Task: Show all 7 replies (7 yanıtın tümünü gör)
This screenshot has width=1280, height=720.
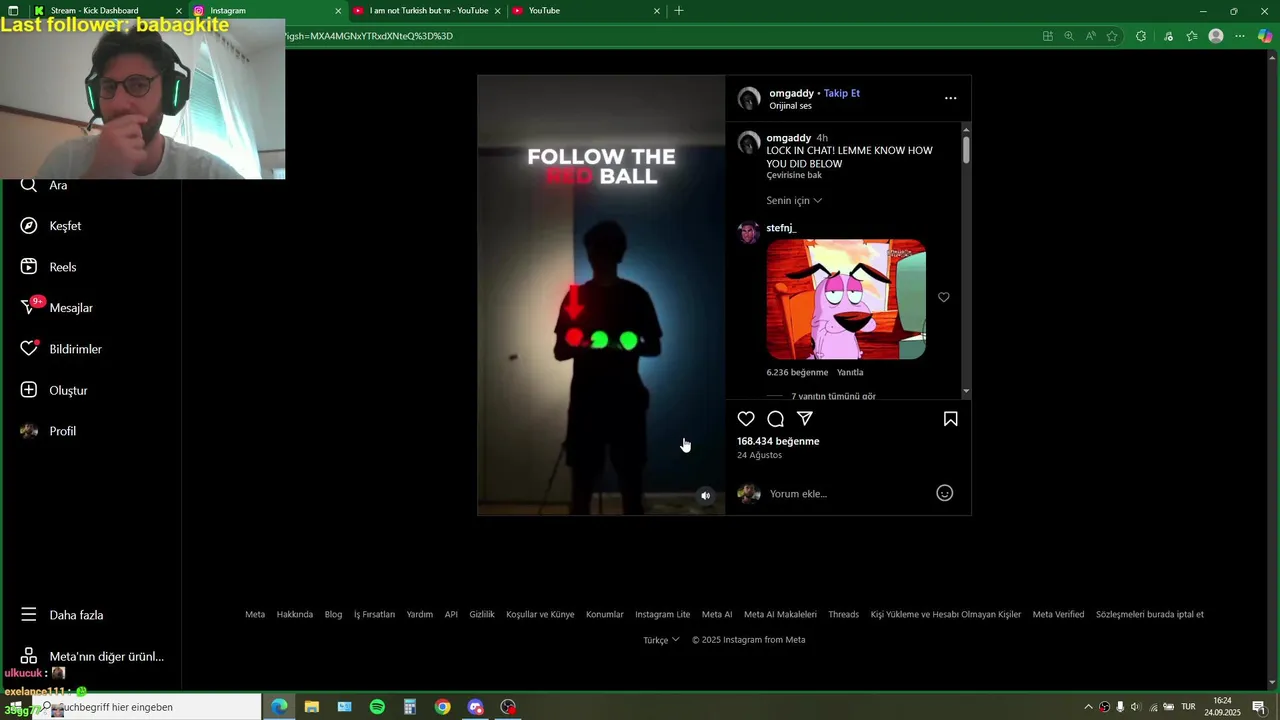Action: click(x=833, y=396)
